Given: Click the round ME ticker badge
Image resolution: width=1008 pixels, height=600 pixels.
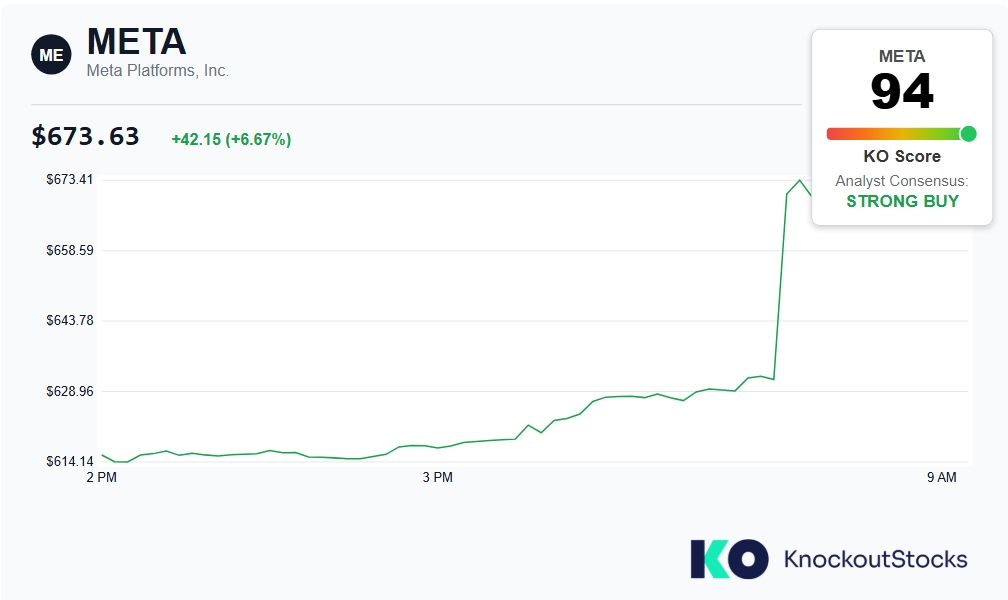Looking at the screenshot, I should [51, 55].
